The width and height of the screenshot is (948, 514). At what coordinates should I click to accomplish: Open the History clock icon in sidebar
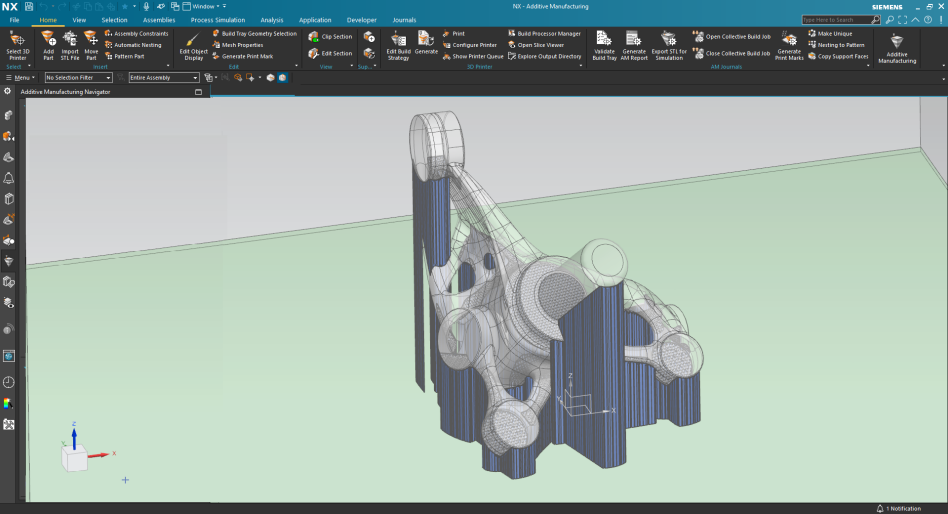9,382
